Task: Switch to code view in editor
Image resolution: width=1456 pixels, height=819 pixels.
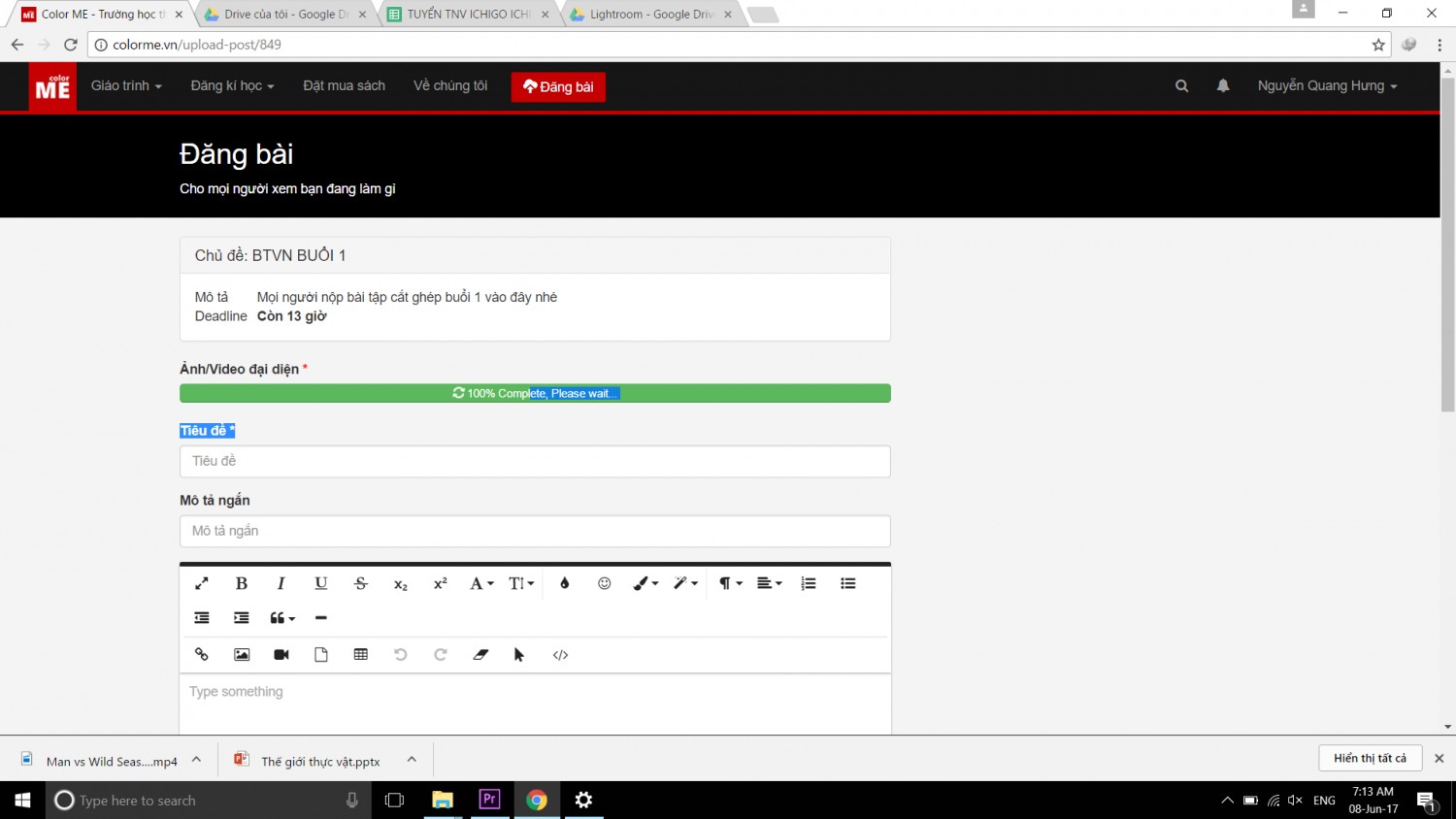Action: (x=560, y=655)
